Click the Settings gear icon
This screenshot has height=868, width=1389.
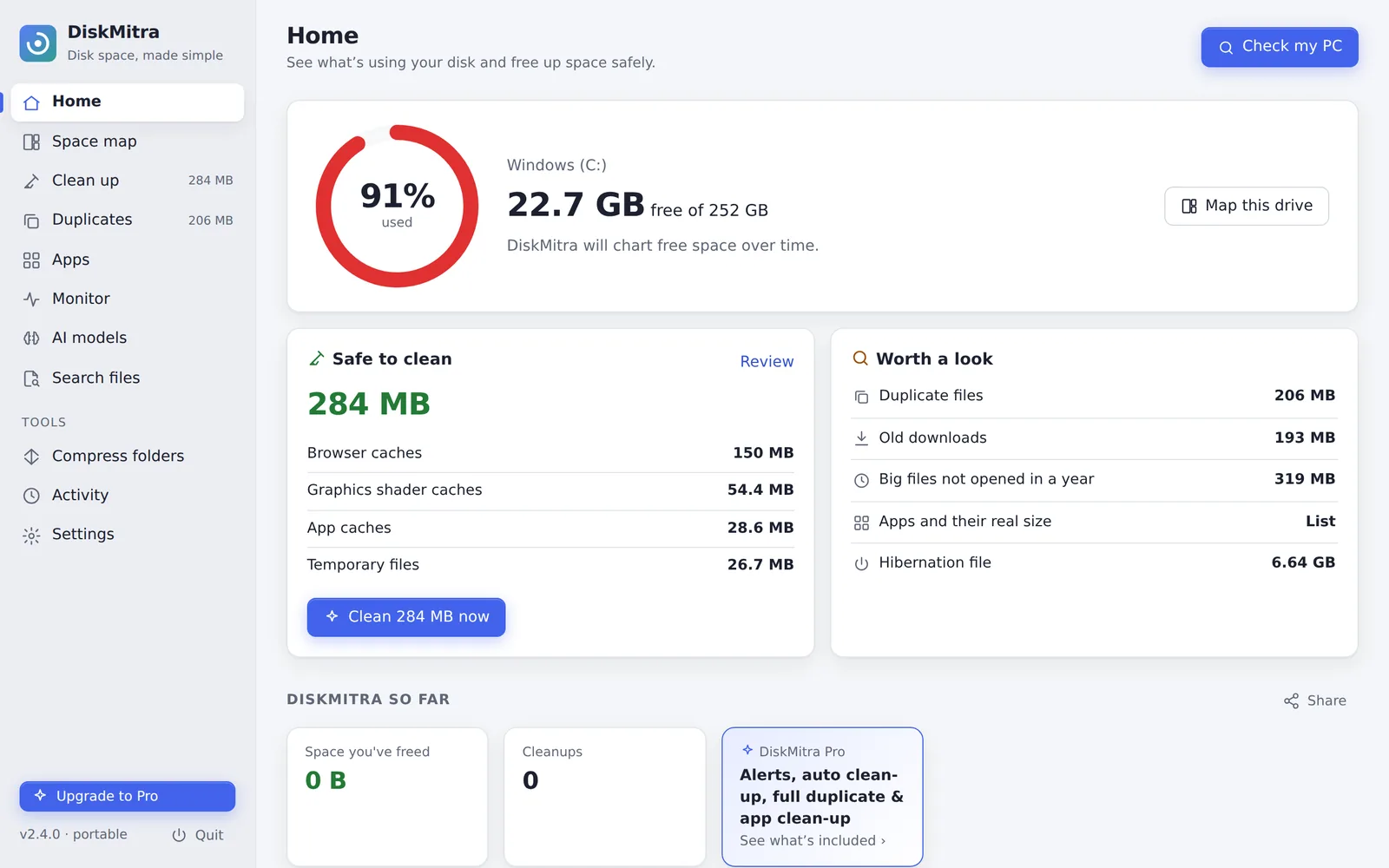[x=32, y=535]
